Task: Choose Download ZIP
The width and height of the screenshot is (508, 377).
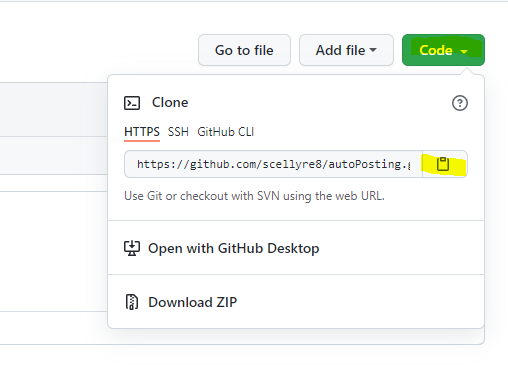Action: pos(296,302)
